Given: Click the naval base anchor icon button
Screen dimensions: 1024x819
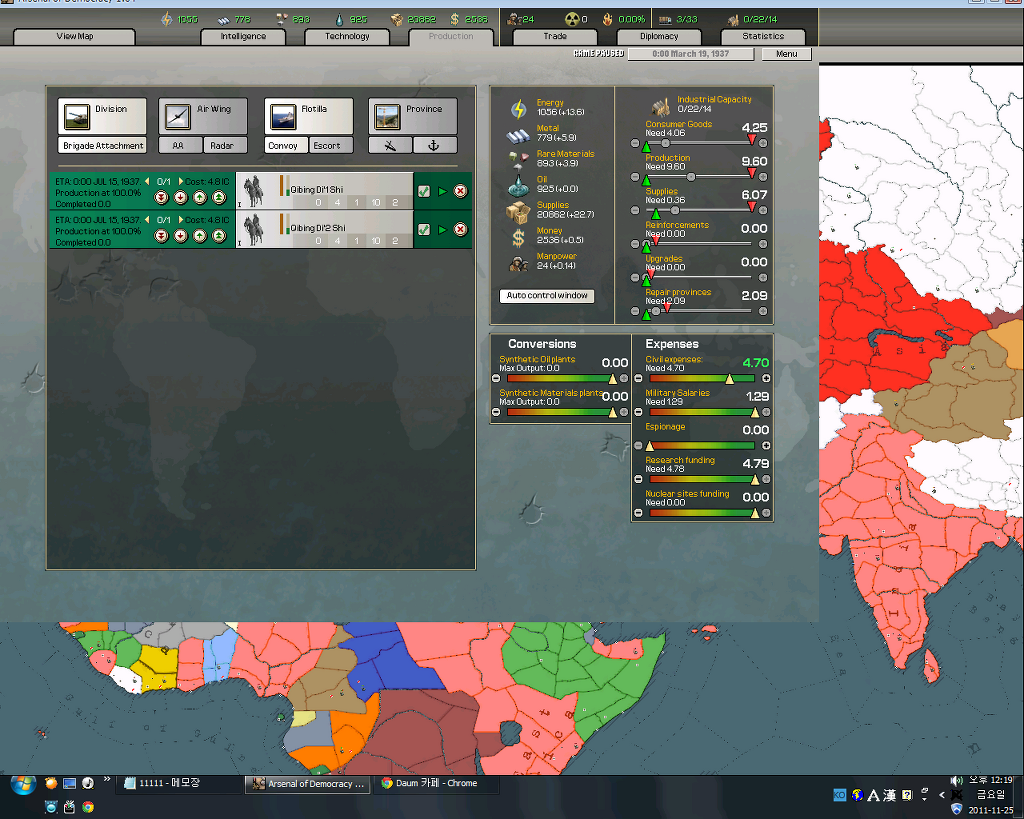Looking at the screenshot, I should (434, 146).
